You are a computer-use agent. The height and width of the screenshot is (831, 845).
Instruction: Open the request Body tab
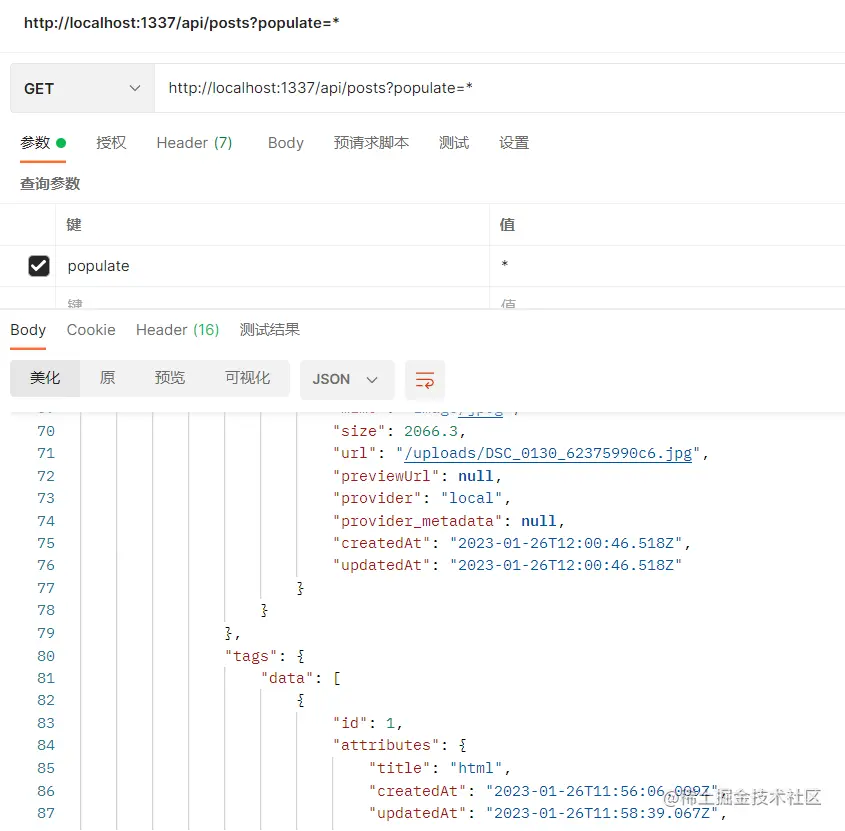point(286,143)
